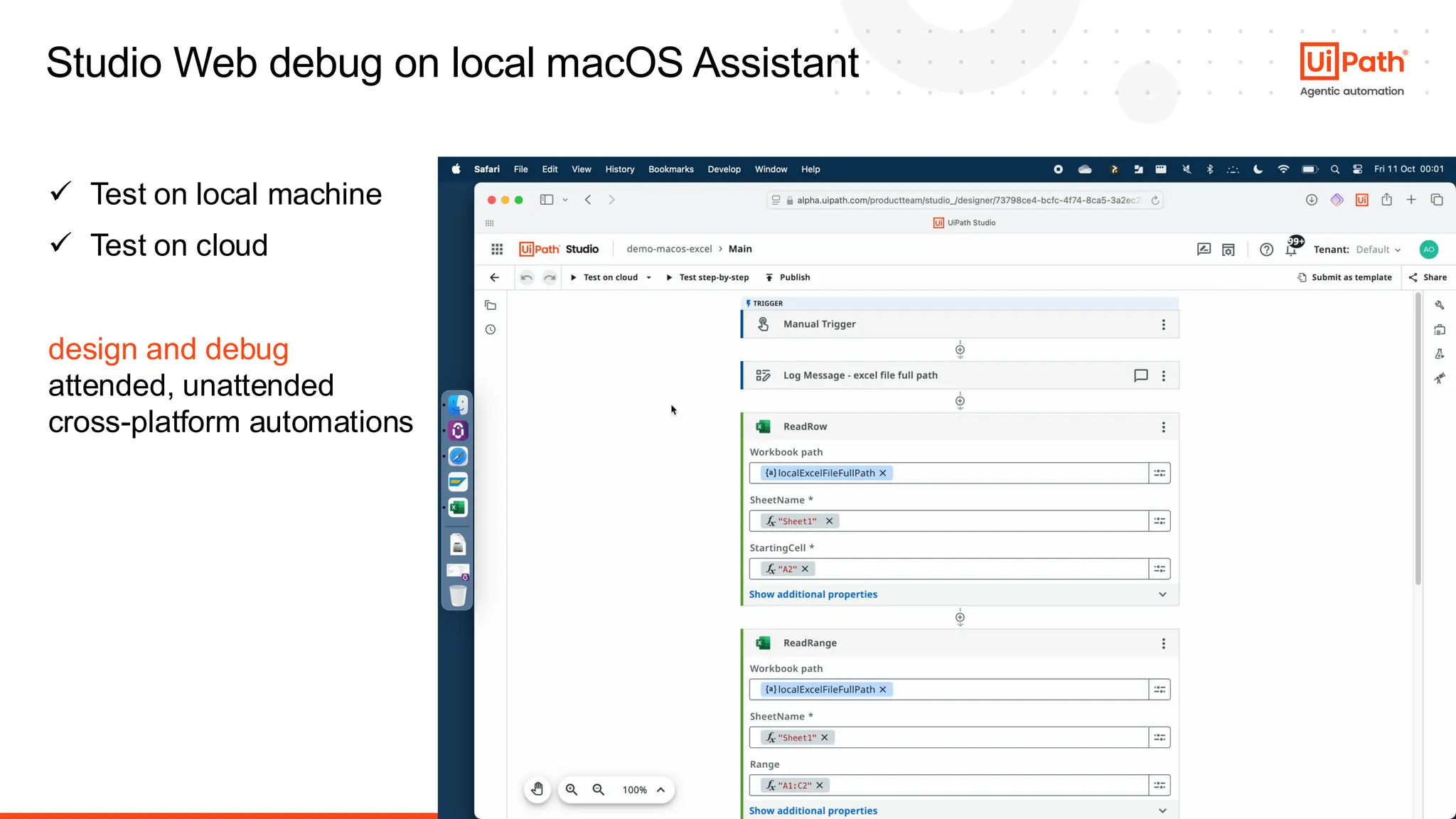Open the user avatar AO menu
1456x819 pixels.
tap(1428, 250)
